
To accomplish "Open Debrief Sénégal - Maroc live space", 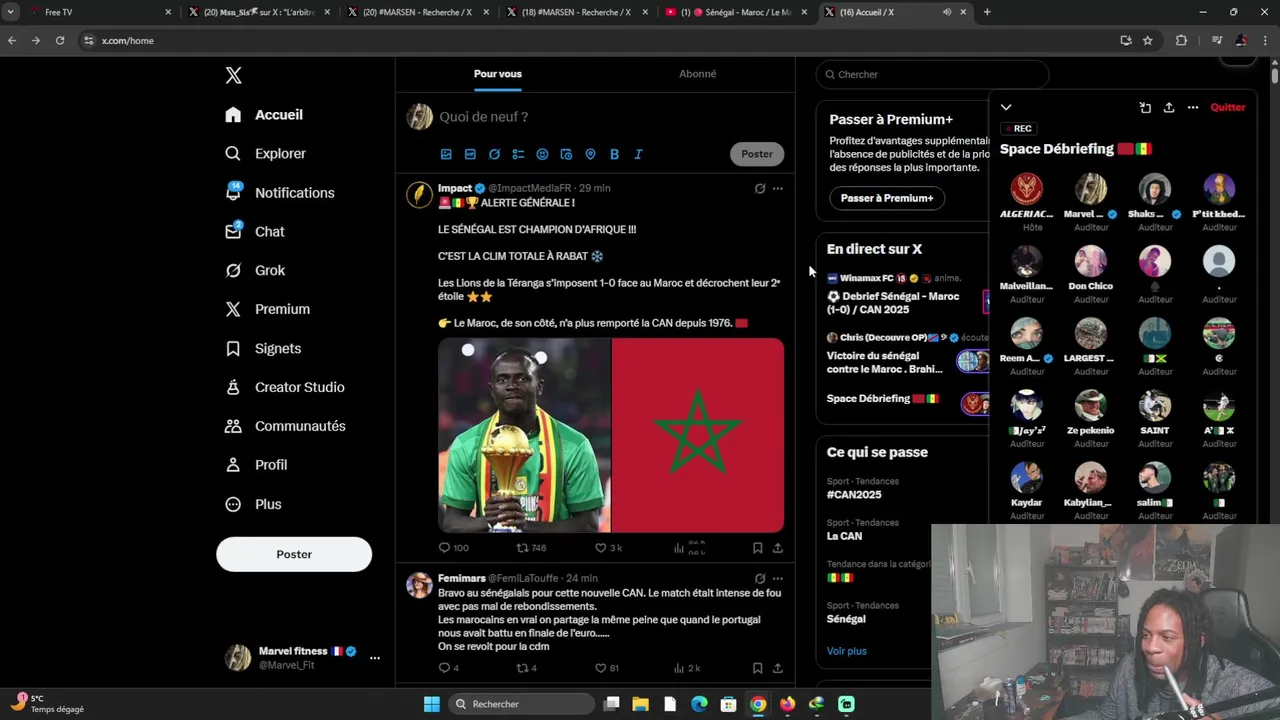I will coord(905,294).
